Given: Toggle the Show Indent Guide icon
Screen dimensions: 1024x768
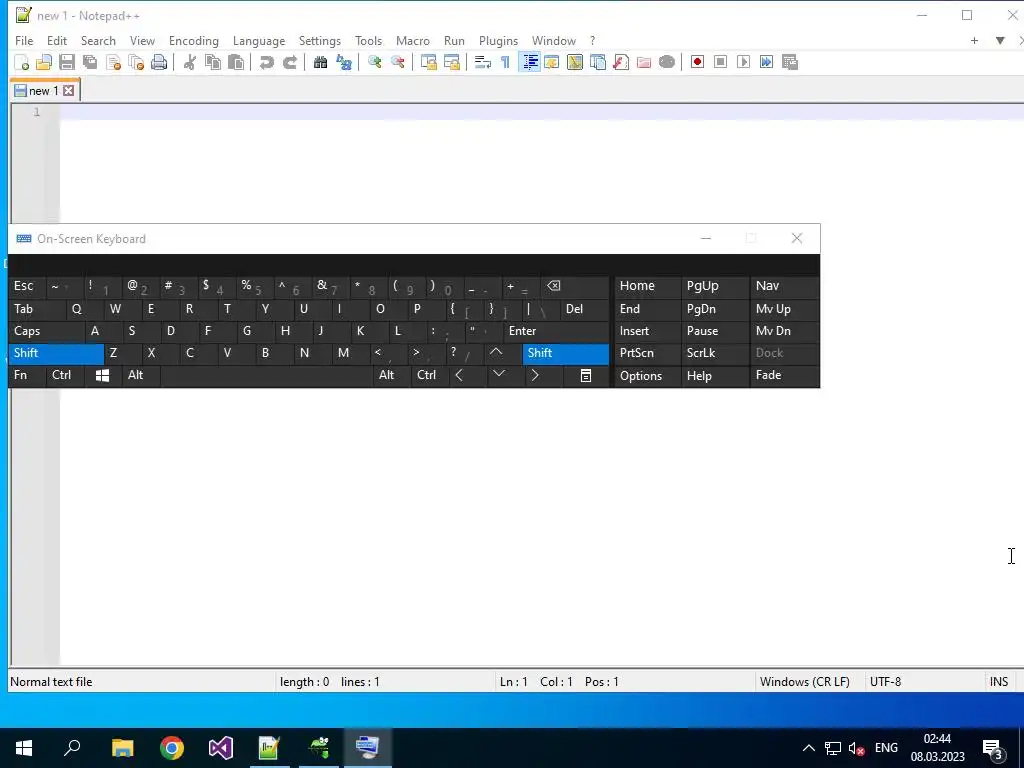Looking at the screenshot, I should click(530, 62).
